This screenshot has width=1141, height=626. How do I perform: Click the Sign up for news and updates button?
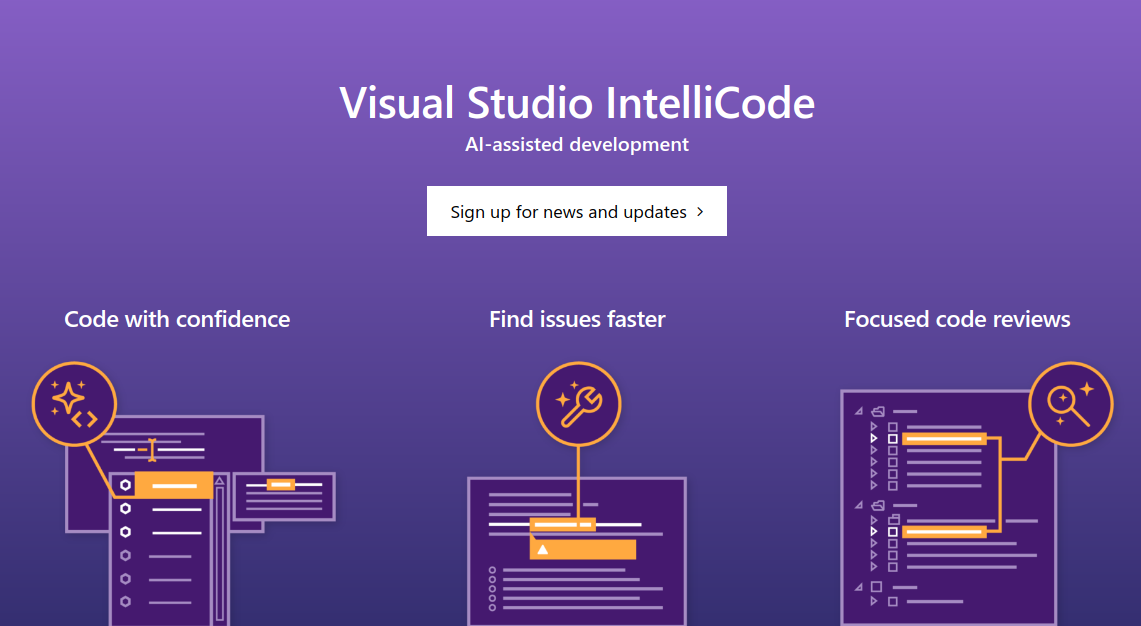[576, 211]
